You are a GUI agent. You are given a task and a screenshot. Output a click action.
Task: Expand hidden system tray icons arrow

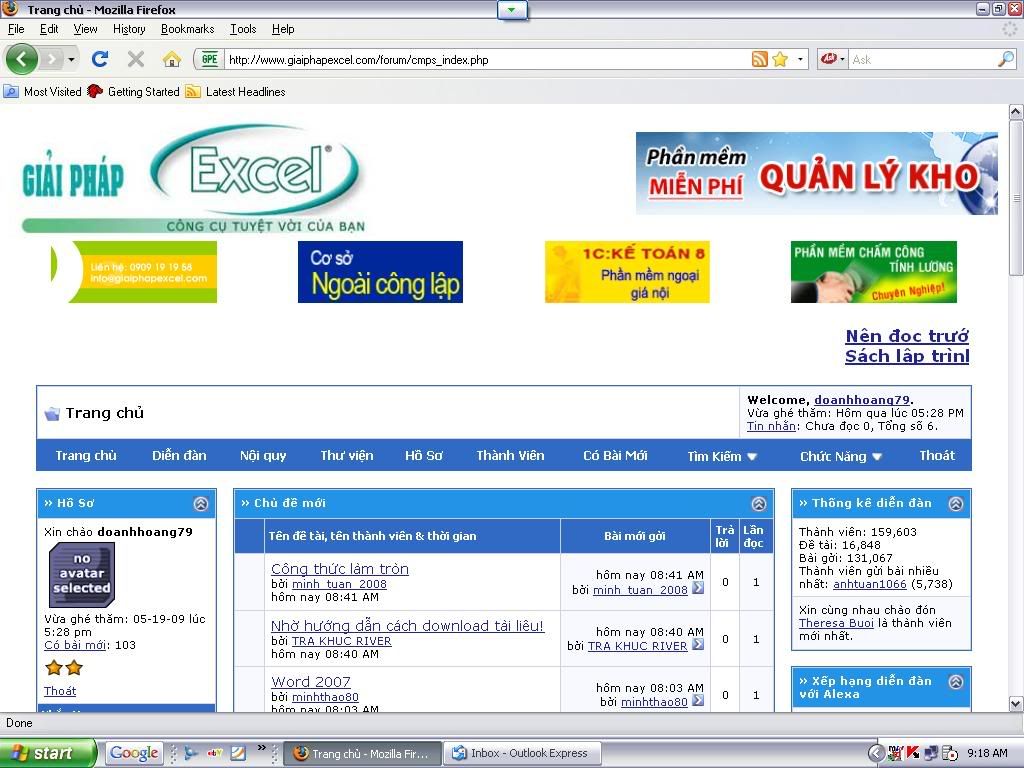(x=876, y=753)
